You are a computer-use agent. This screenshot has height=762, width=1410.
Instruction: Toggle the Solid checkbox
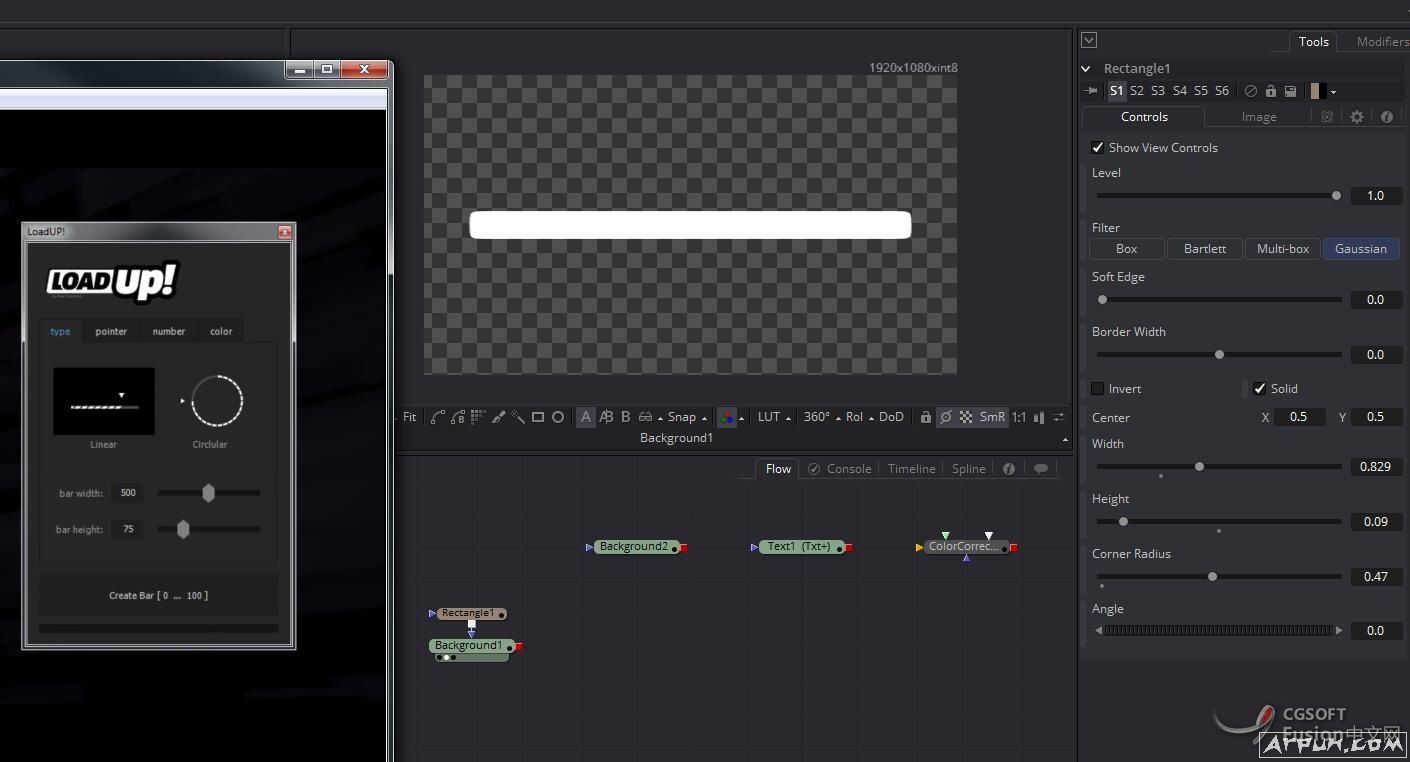[x=1259, y=388]
